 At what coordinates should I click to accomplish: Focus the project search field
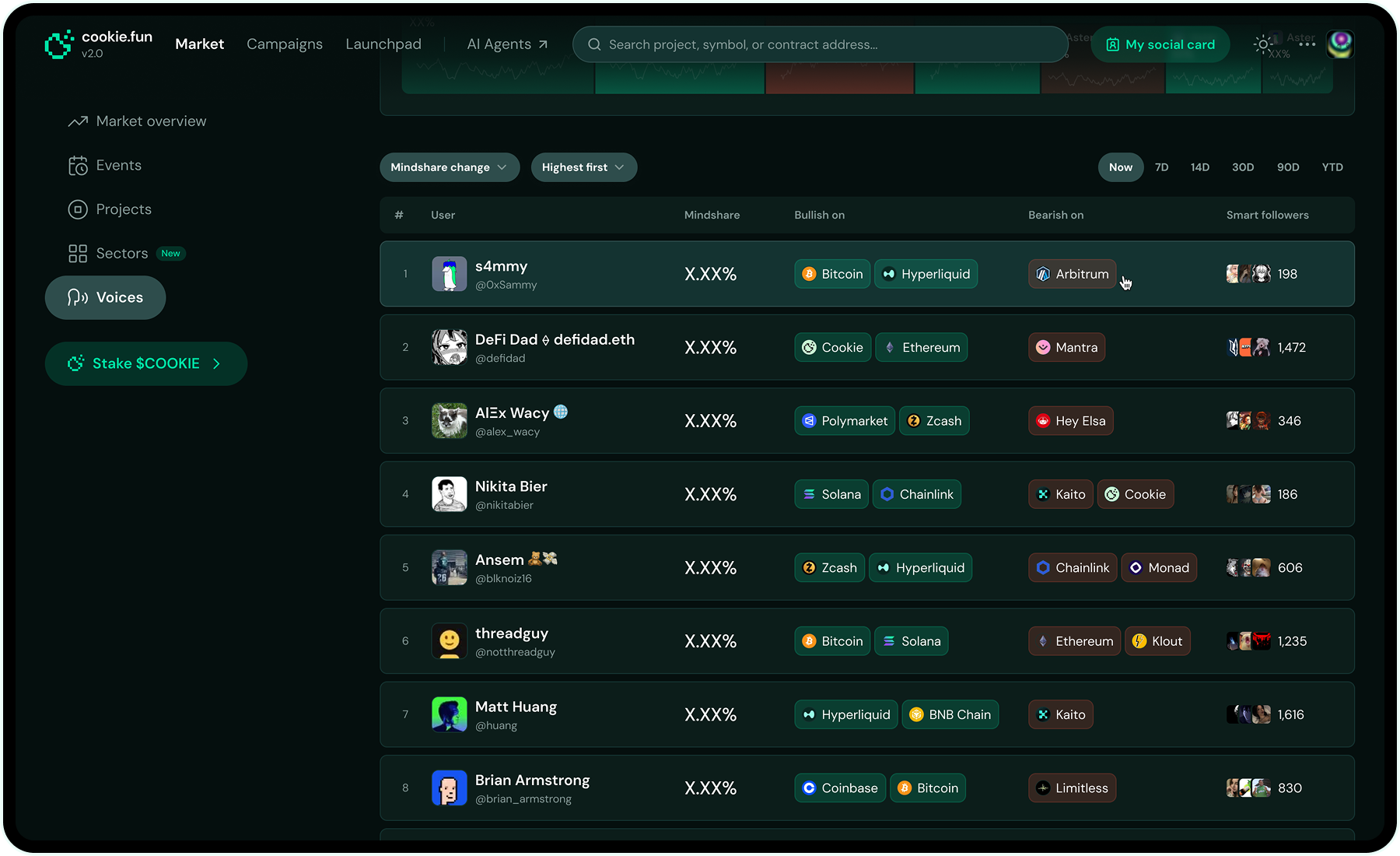pos(820,44)
